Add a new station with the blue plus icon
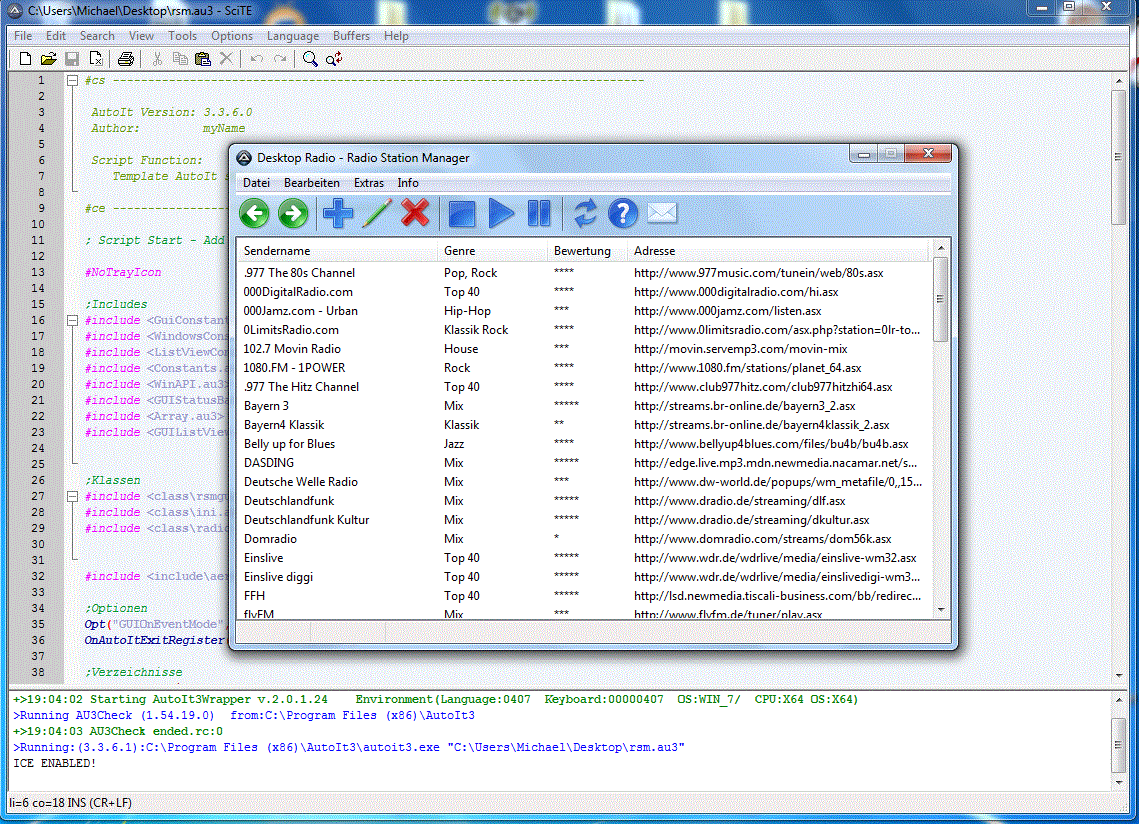Screen dimensions: 1139x824 click(339, 213)
